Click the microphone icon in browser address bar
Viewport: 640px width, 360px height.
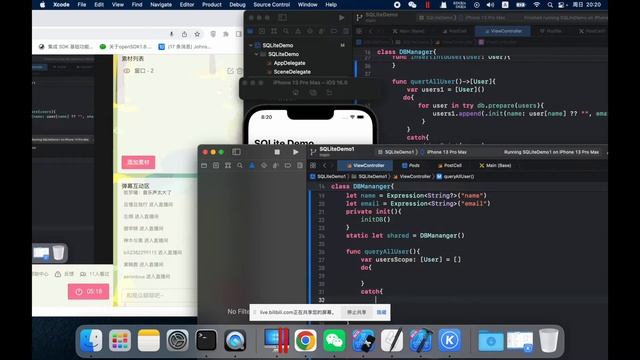(x=171, y=34)
